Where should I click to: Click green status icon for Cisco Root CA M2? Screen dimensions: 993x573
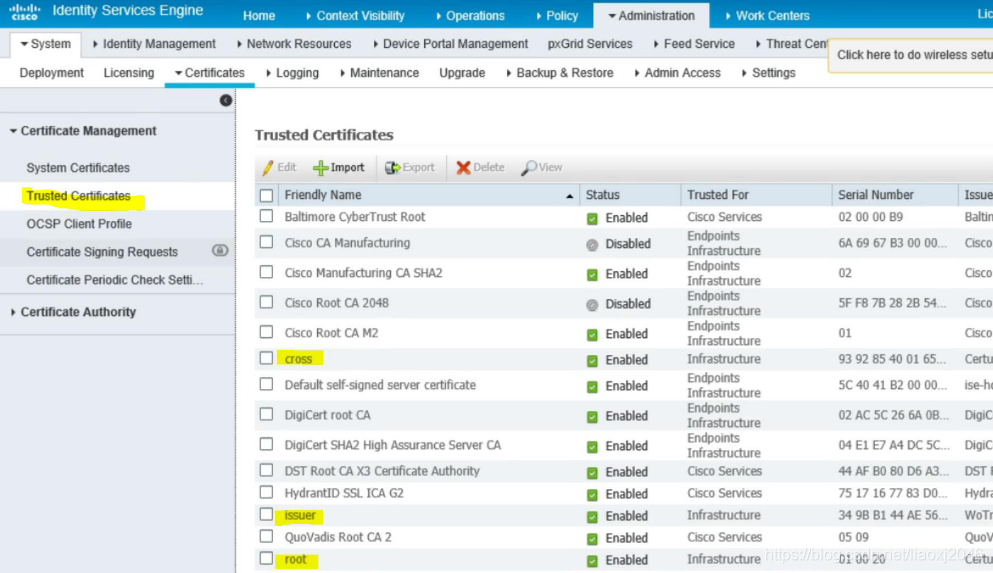592,334
